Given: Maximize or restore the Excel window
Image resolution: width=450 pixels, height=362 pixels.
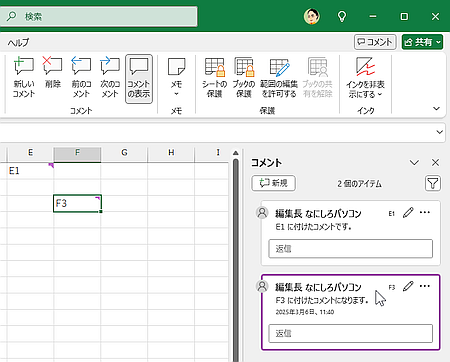Looking at the screenshot, I should pyautogui.click(x=404, y=16).
